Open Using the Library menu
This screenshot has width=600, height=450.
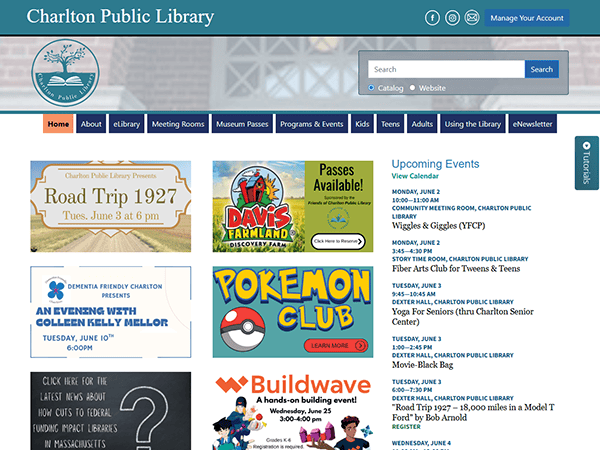473,124
